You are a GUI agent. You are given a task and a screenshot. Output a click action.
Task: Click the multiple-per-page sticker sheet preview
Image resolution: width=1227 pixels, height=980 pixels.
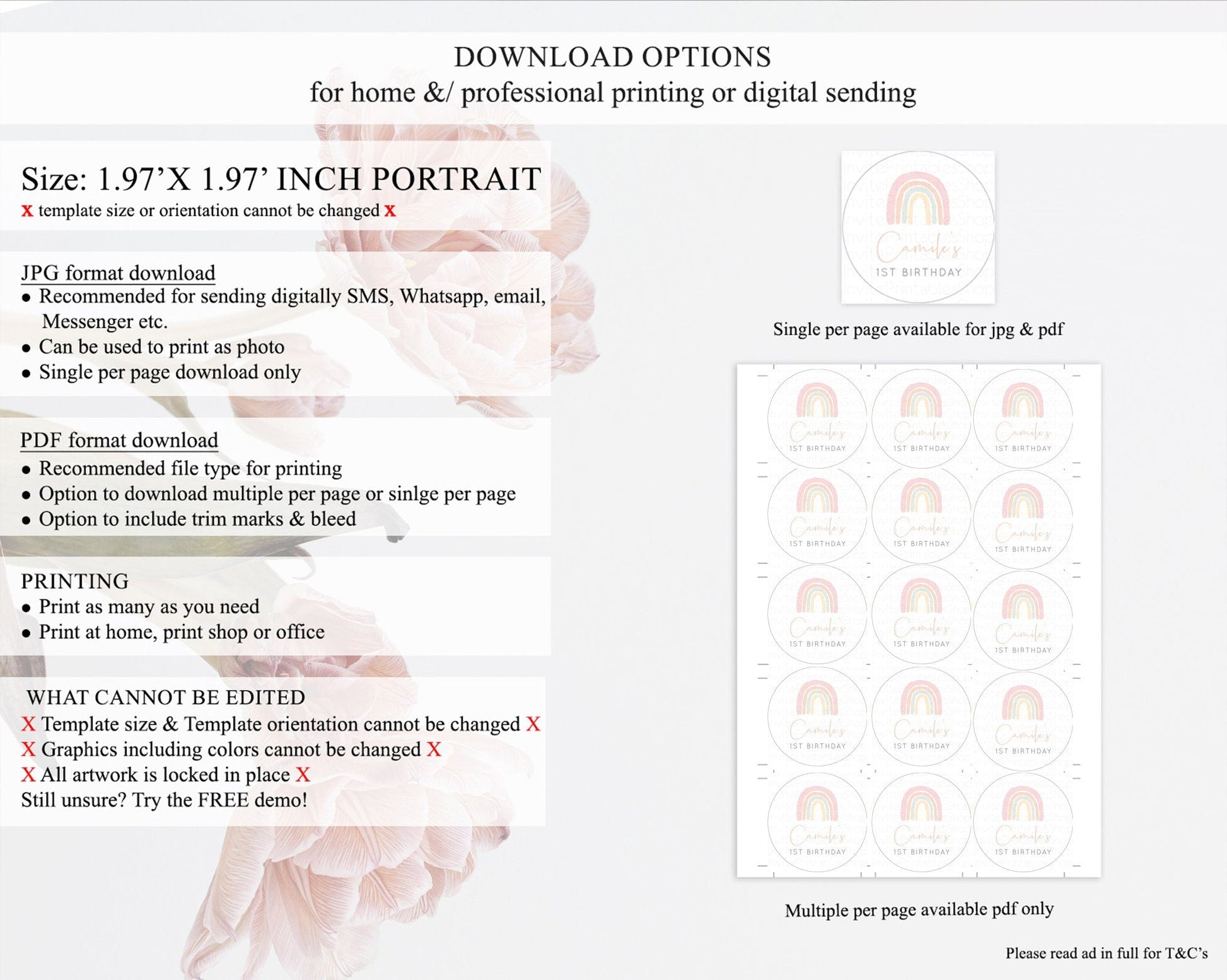pos(919,621)
